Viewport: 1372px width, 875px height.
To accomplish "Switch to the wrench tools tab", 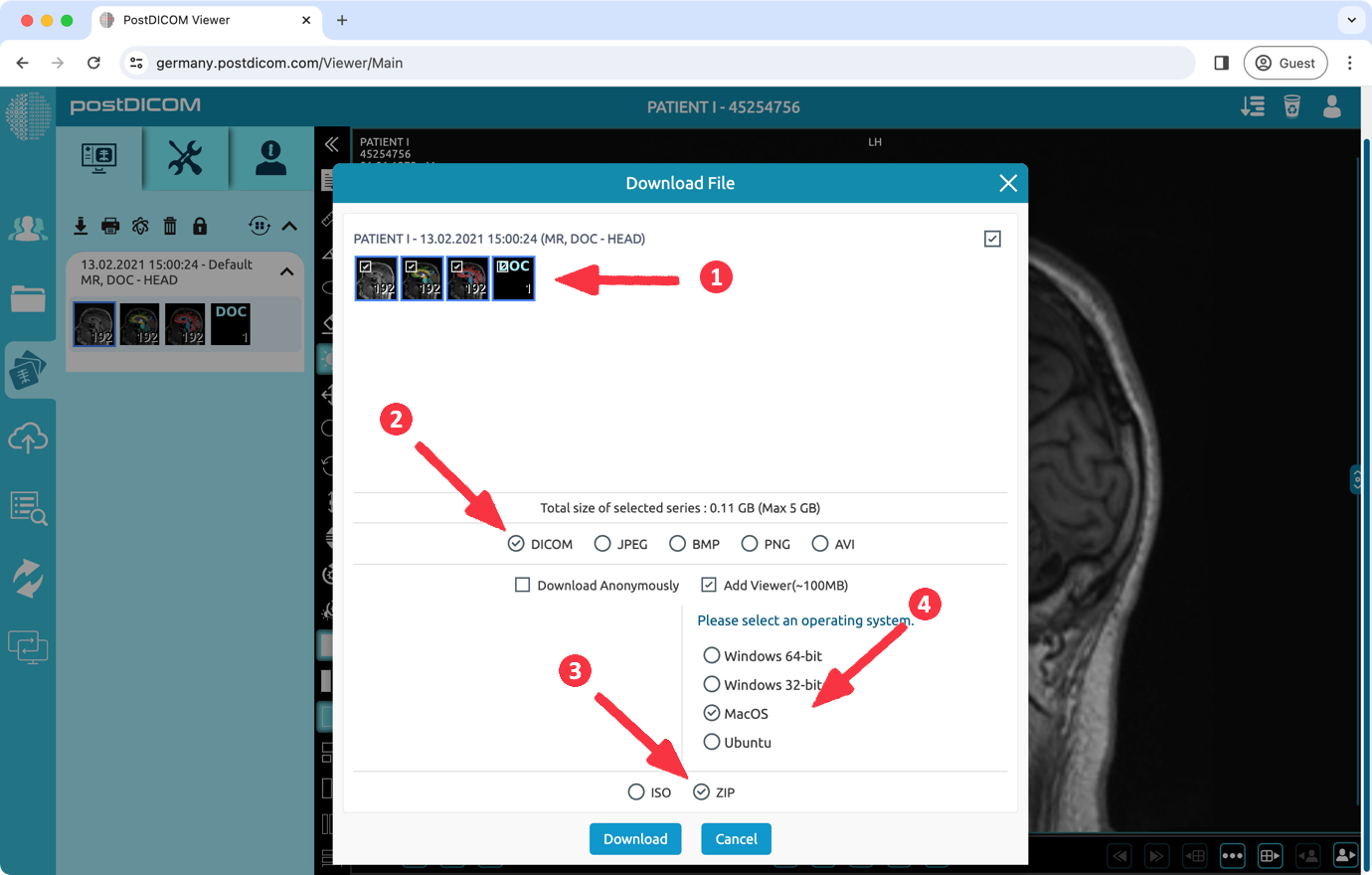I will 185,157.
